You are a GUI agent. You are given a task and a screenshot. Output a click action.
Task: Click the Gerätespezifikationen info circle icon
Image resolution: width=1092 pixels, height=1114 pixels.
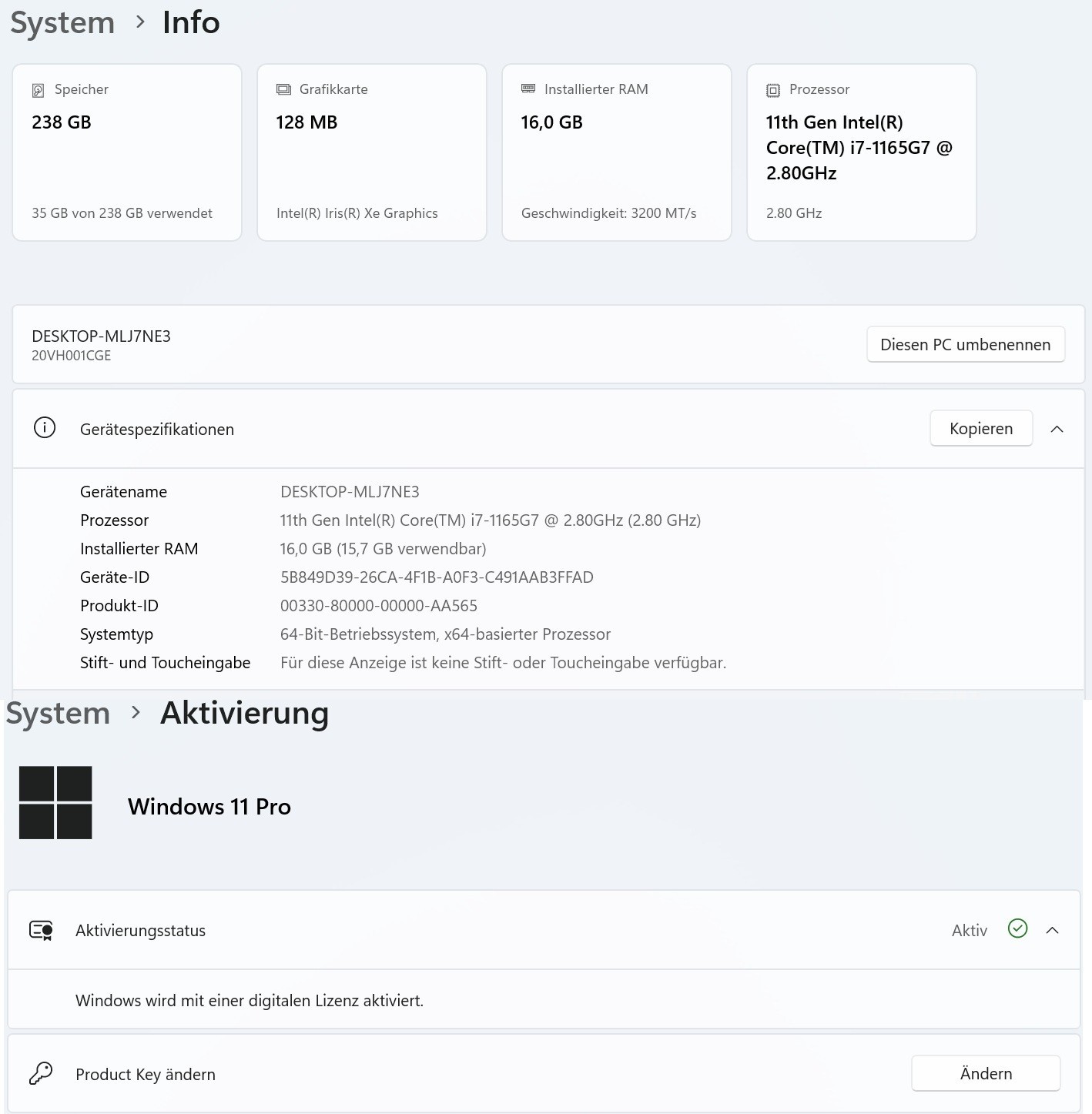coord(45,427)
